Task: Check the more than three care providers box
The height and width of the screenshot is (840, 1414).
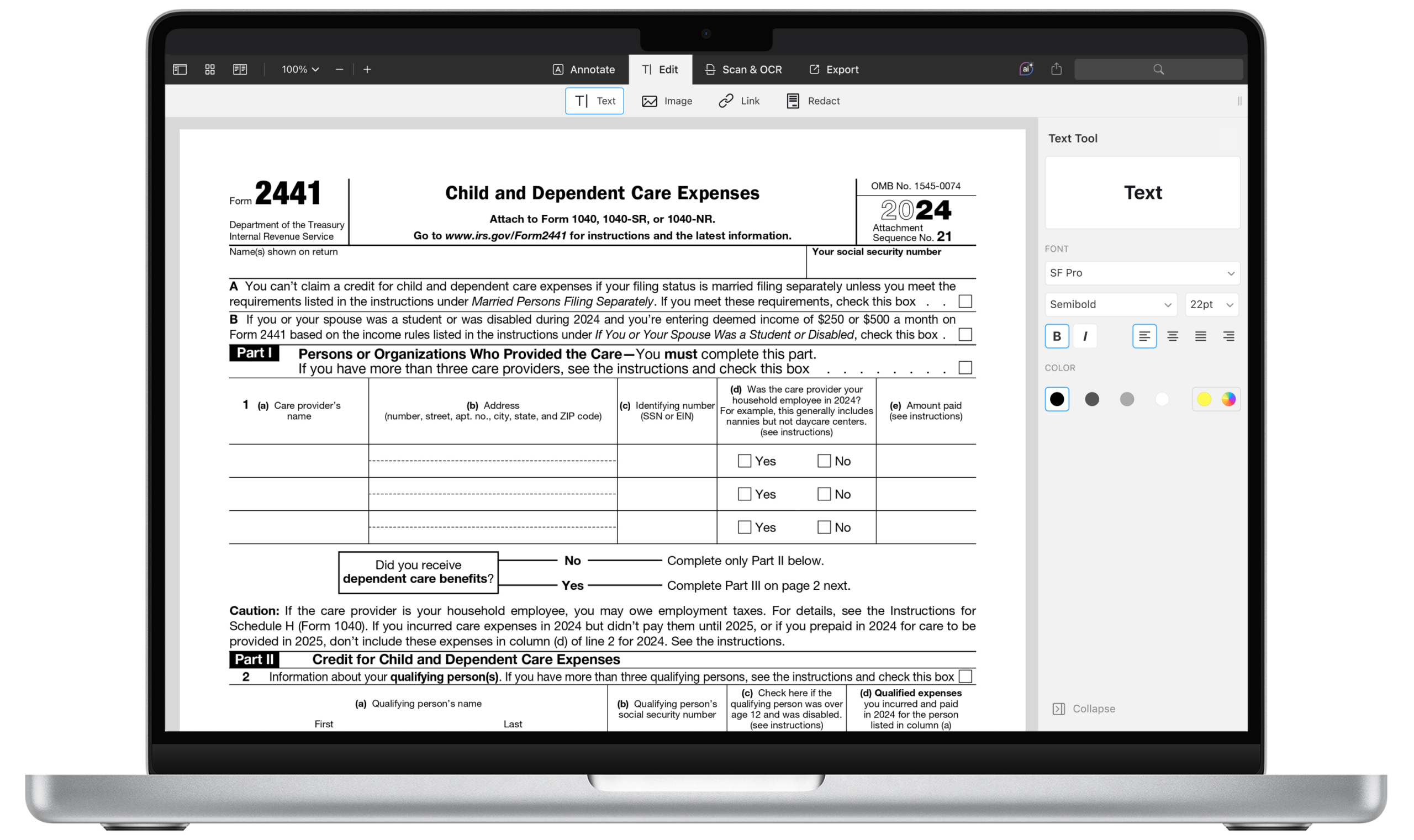Action: click(x=965, y=368)
